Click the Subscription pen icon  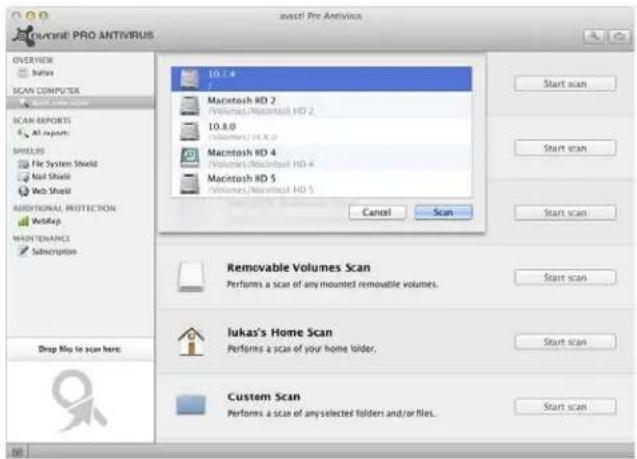23,251
